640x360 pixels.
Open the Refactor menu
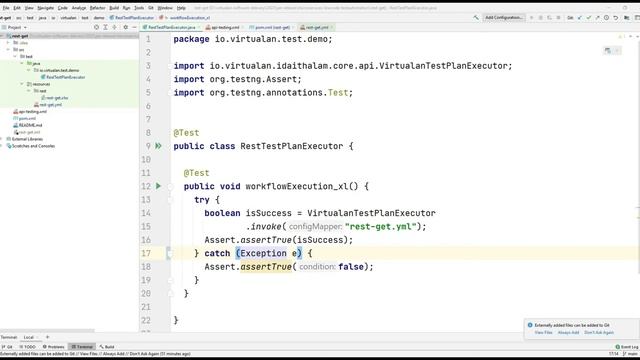(x=97, y=8)
